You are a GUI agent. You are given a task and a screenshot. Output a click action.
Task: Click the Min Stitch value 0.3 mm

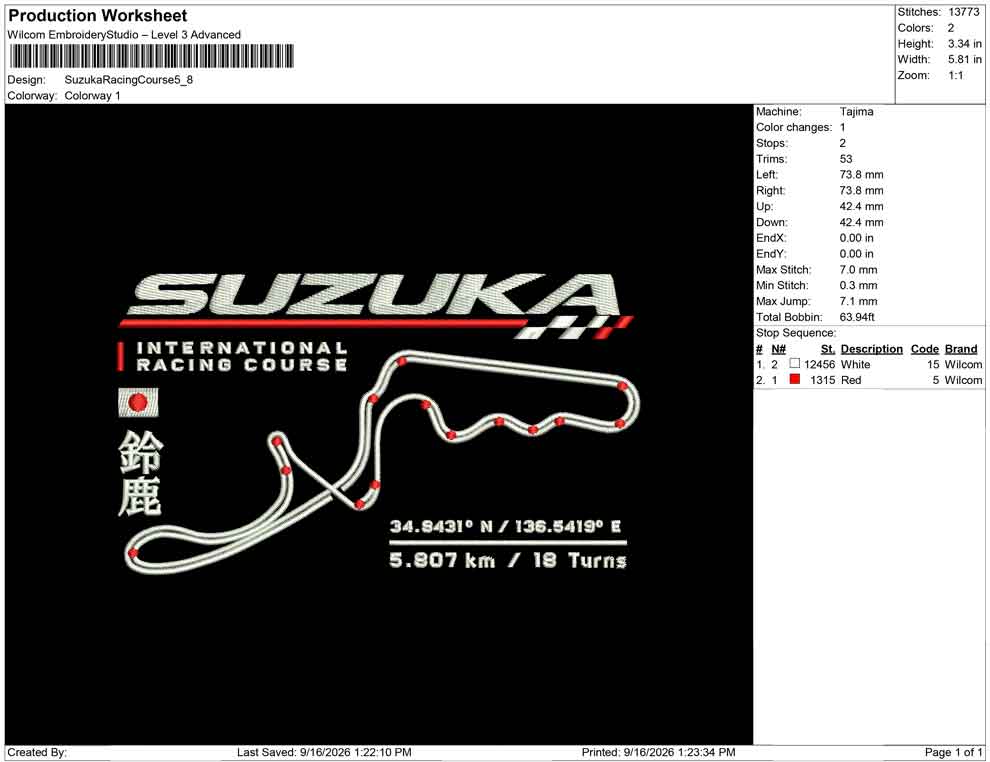tap(858, 285)
